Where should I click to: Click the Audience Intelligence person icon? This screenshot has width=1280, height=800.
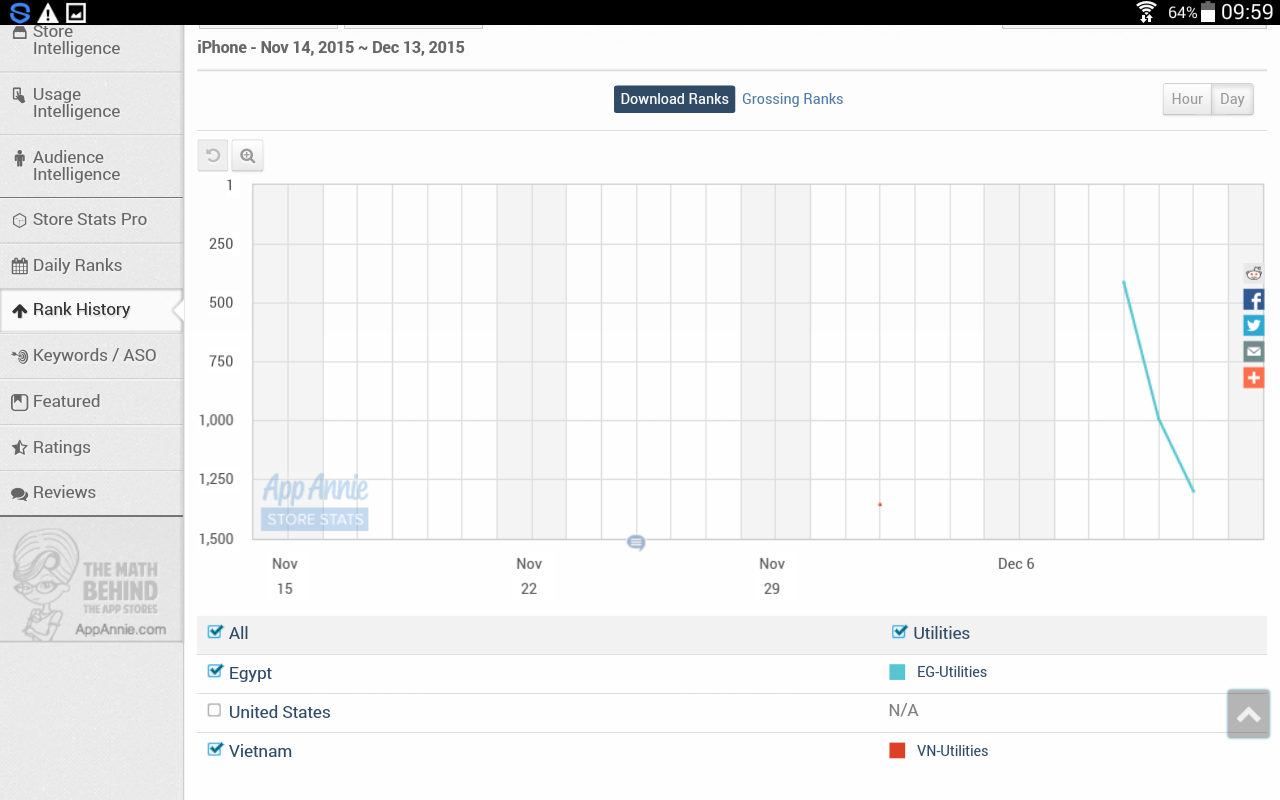(19, 158)
